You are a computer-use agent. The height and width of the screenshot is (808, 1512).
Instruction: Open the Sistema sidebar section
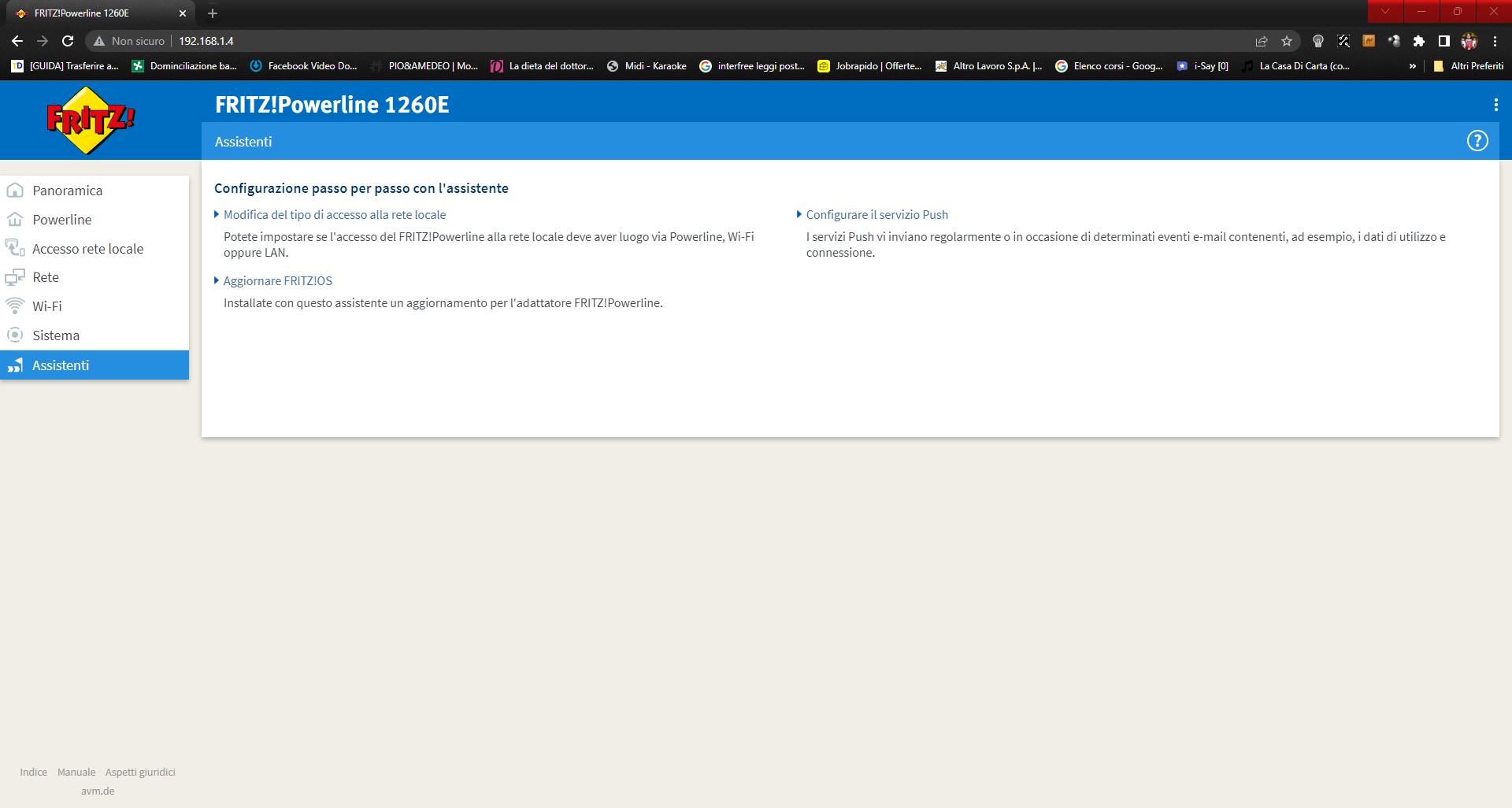pyautogui.click(x=94, y=335)
